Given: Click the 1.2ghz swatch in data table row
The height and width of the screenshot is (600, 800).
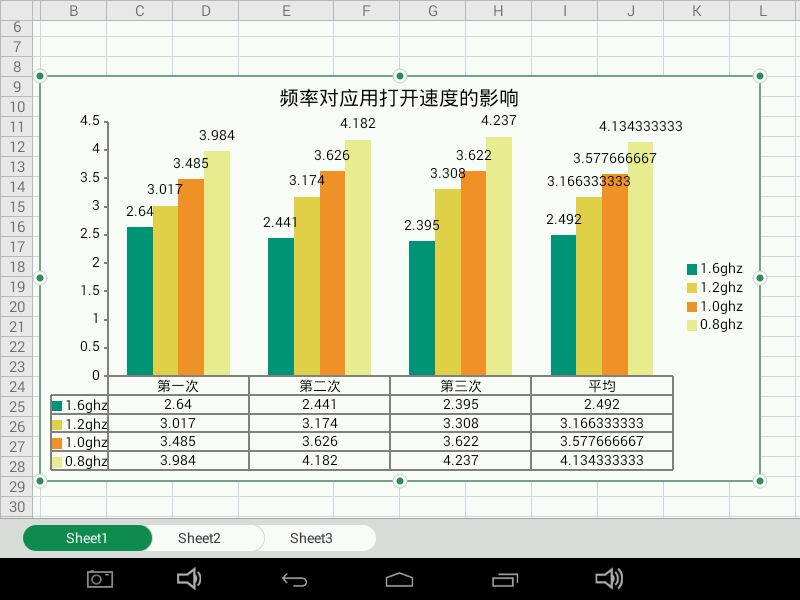Looking at the screenshot, I should pos(57,424).
